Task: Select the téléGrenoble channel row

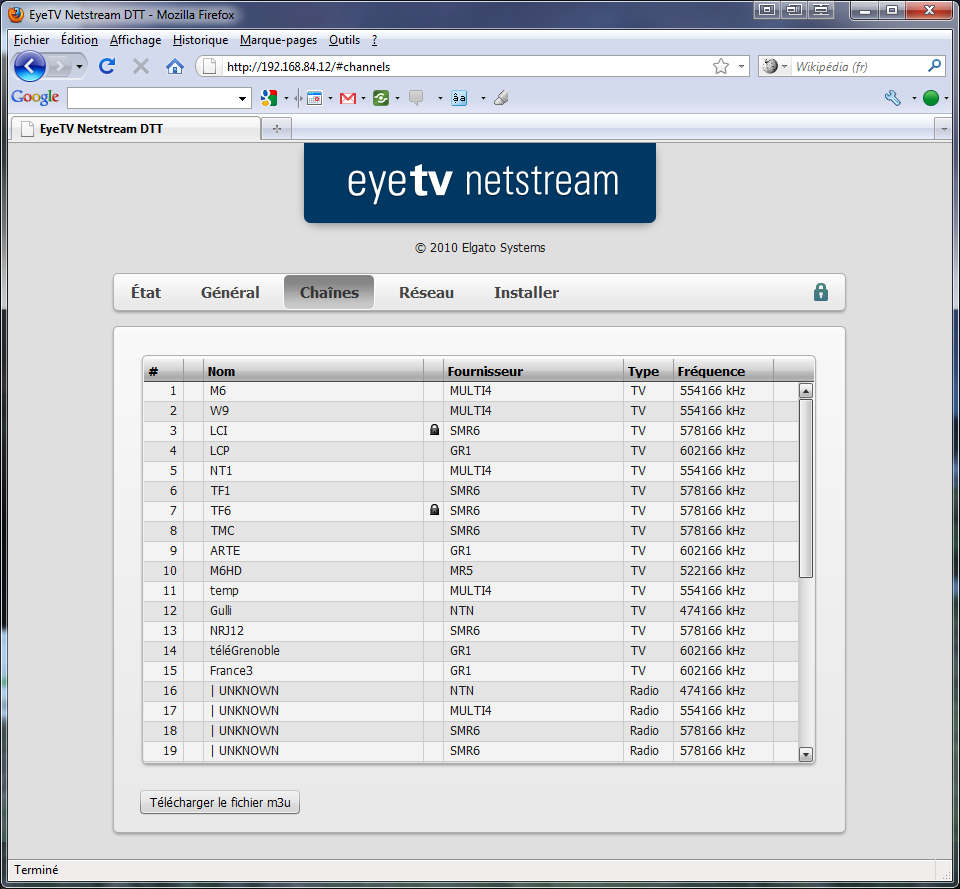Action: pyautogui.click(x=471, y=650)
